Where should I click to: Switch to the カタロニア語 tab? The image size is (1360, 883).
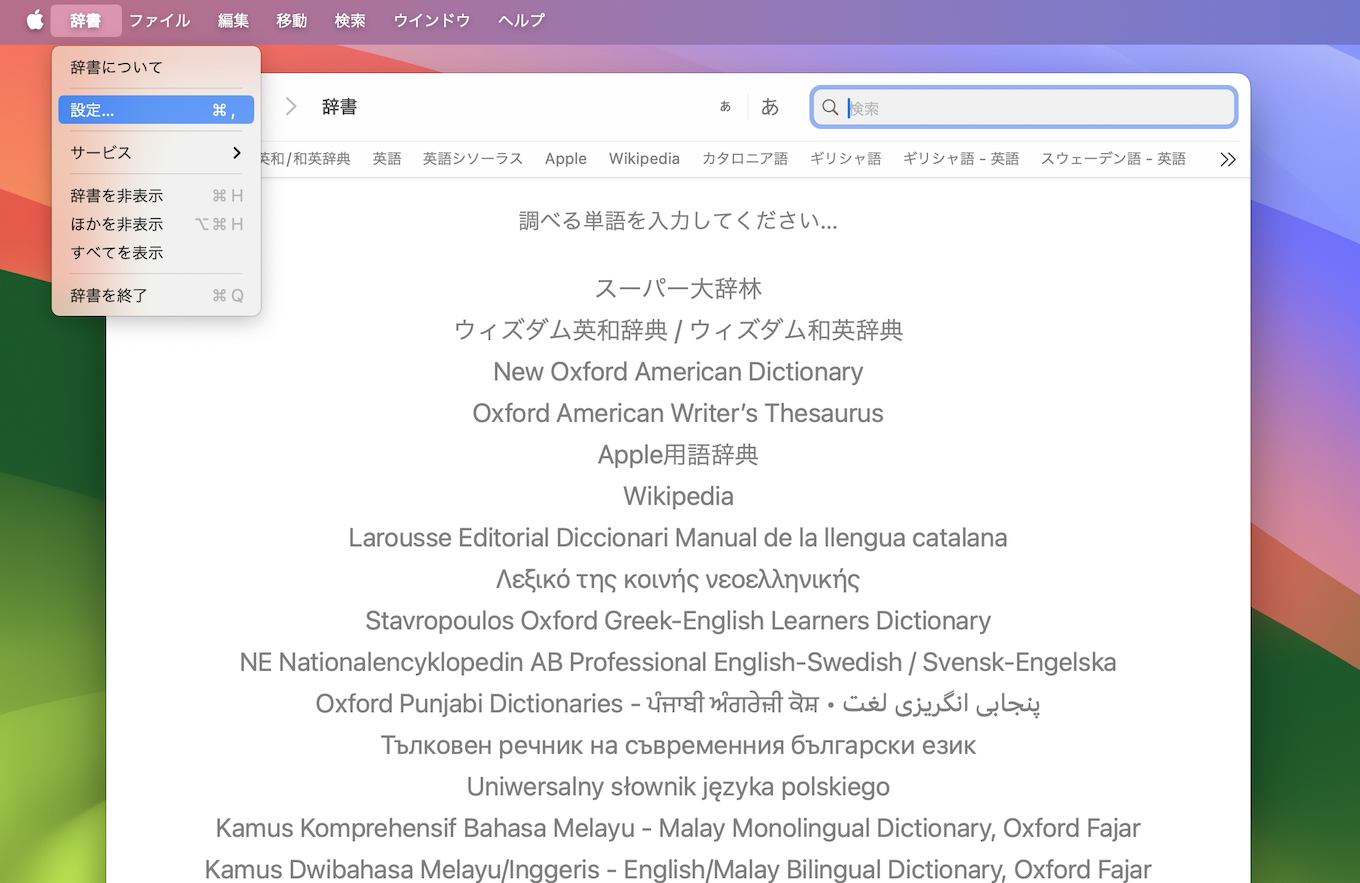pyautogui.click(x=745, y=159)
